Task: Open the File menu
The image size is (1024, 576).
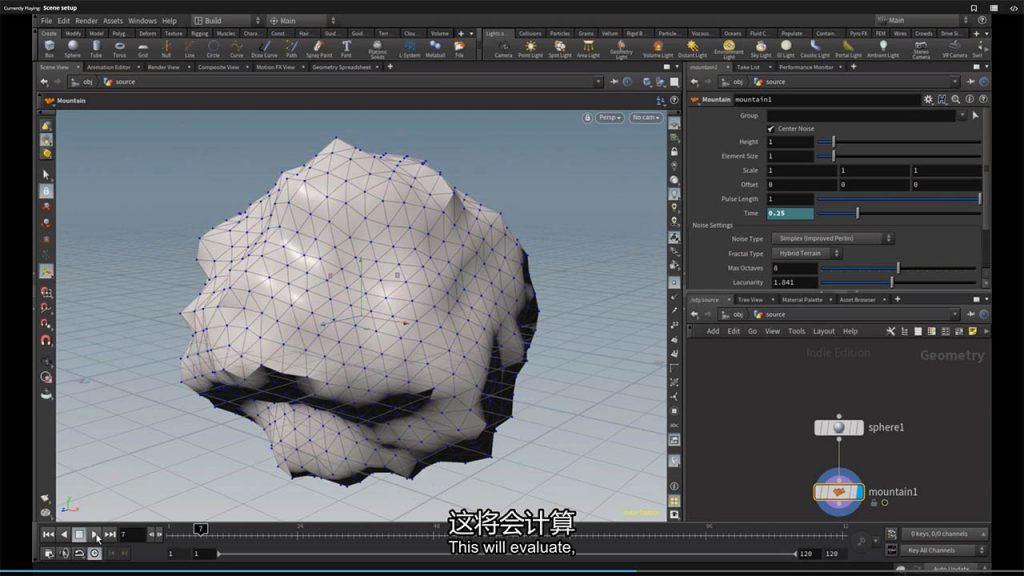Action: (x=46, y=21)
